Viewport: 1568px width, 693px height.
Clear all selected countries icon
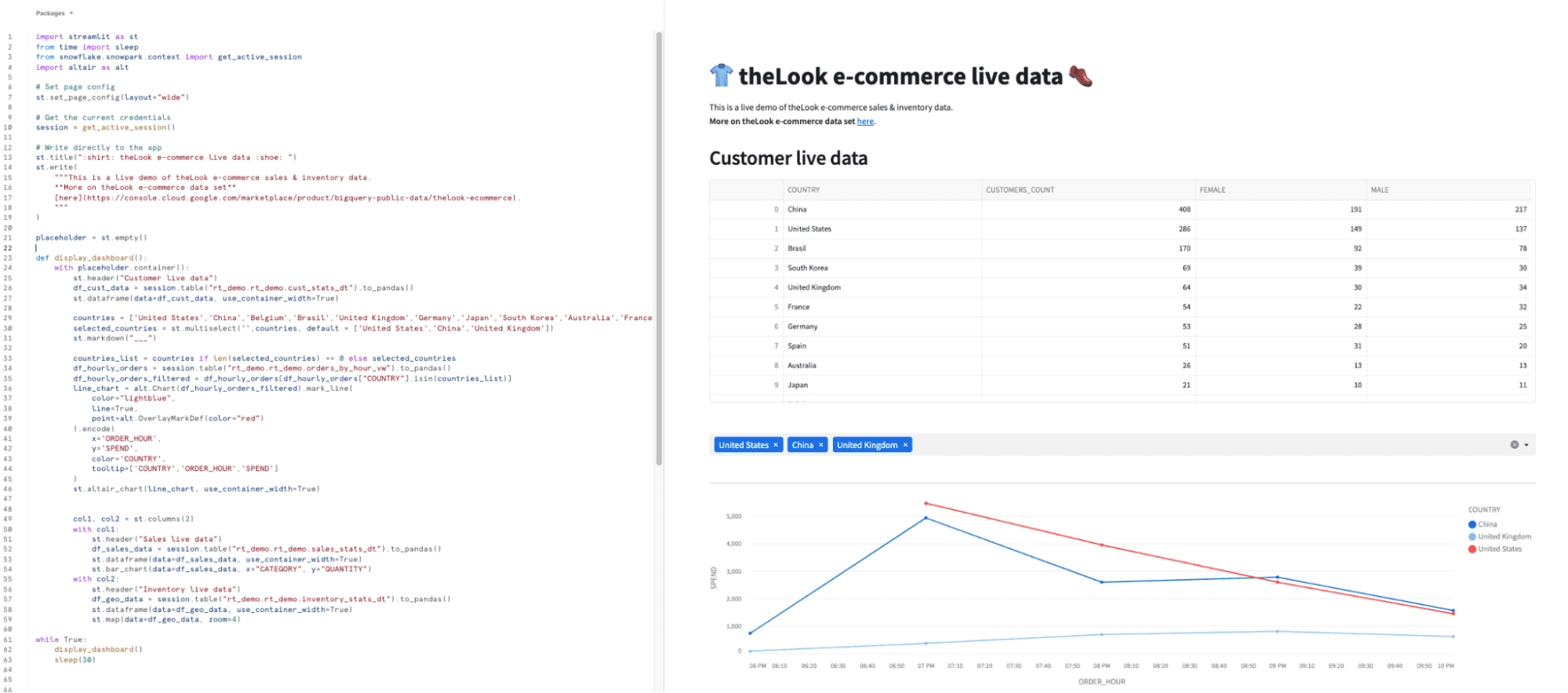coord(1514,445)
